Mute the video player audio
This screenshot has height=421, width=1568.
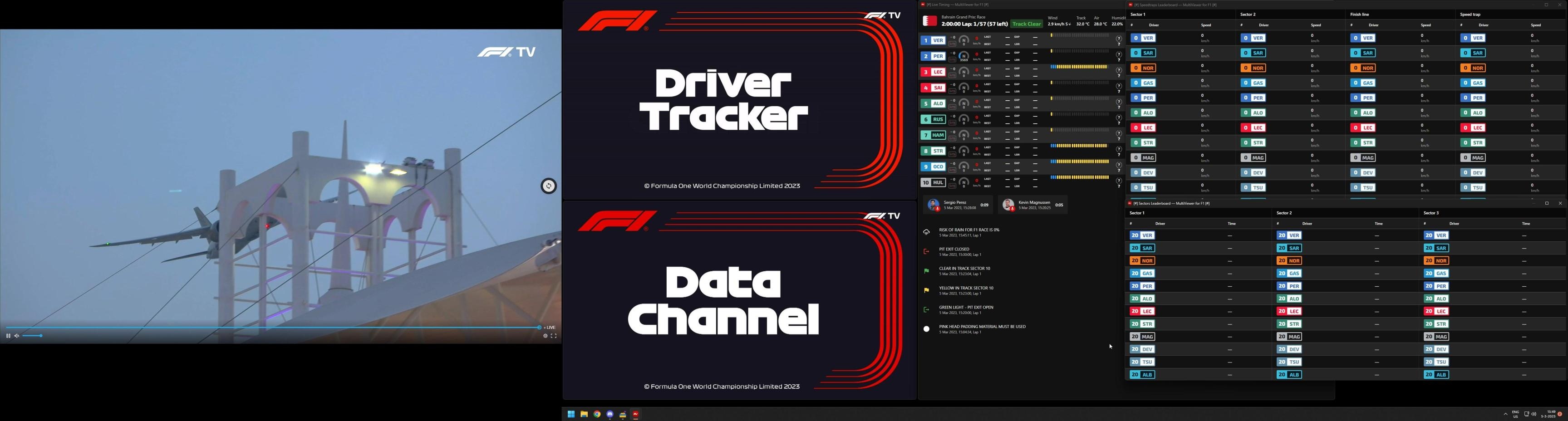pos(17,336)
